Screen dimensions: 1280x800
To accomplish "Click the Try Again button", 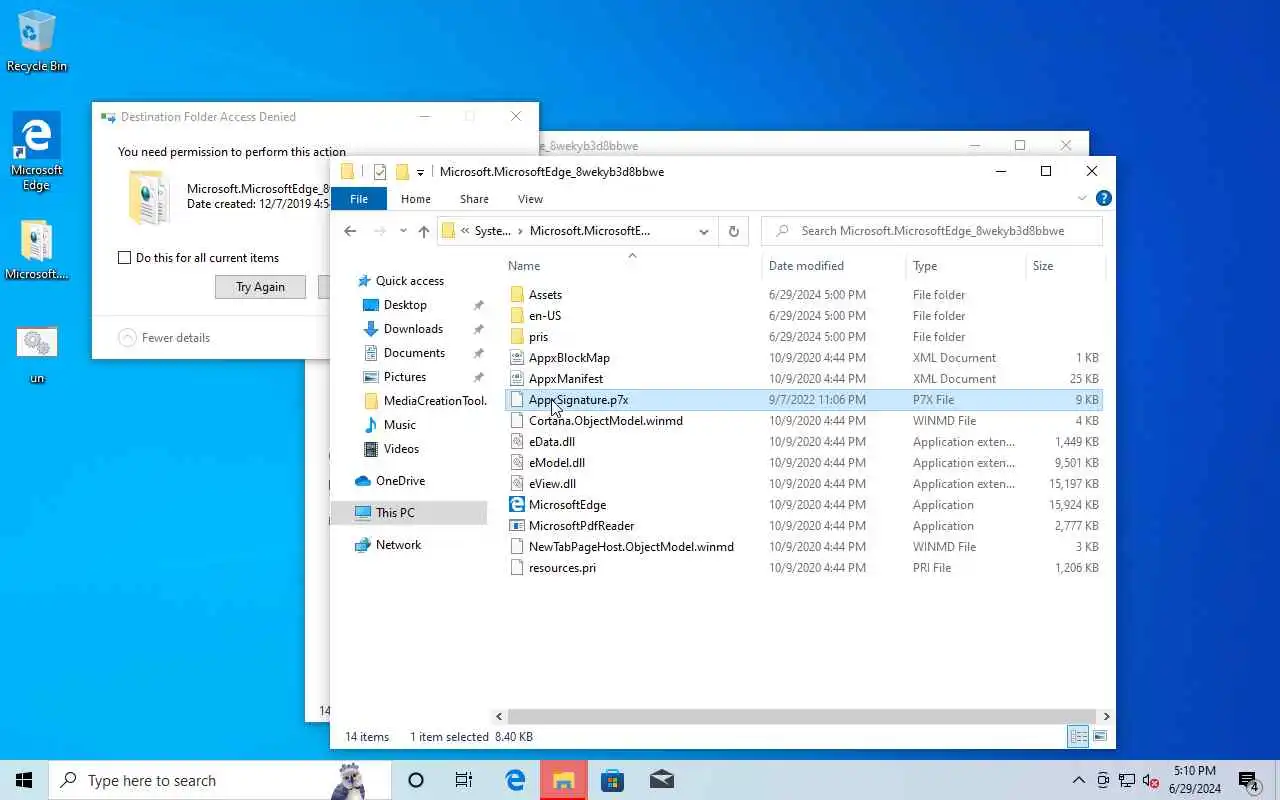I will pos(260,287).
